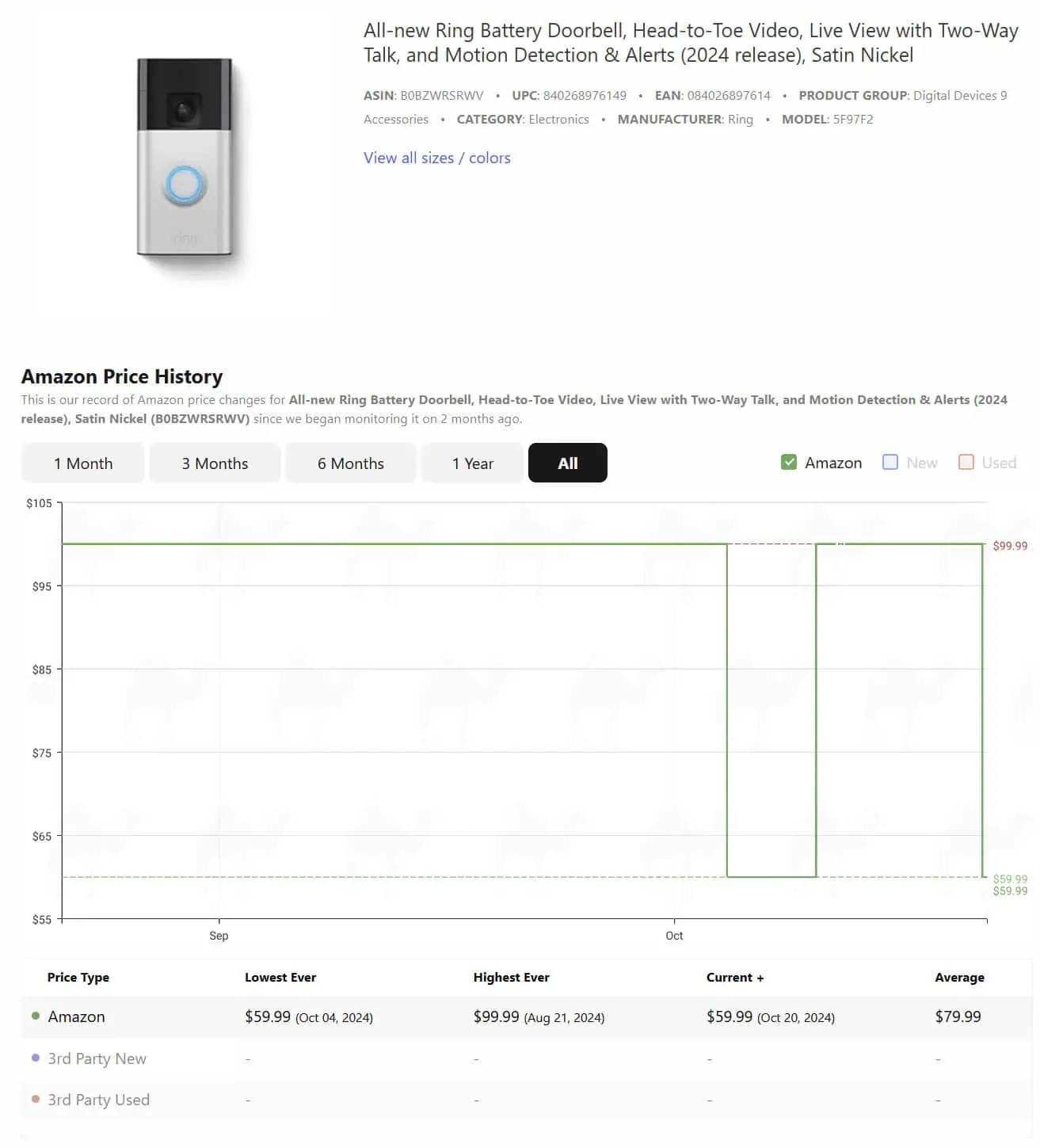Screen dimensions: 1040x1148
Task: Click the "Current +" column header
Action: [734, 978]
